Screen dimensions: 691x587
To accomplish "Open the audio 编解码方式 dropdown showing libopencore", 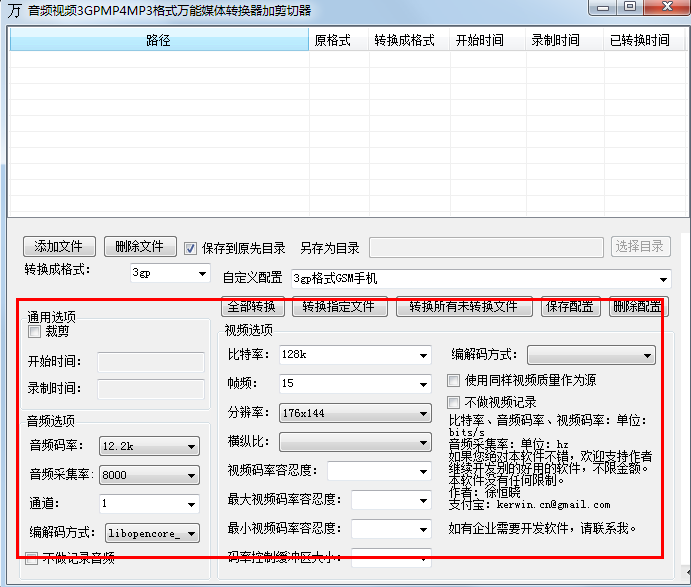I will (152, 533).
